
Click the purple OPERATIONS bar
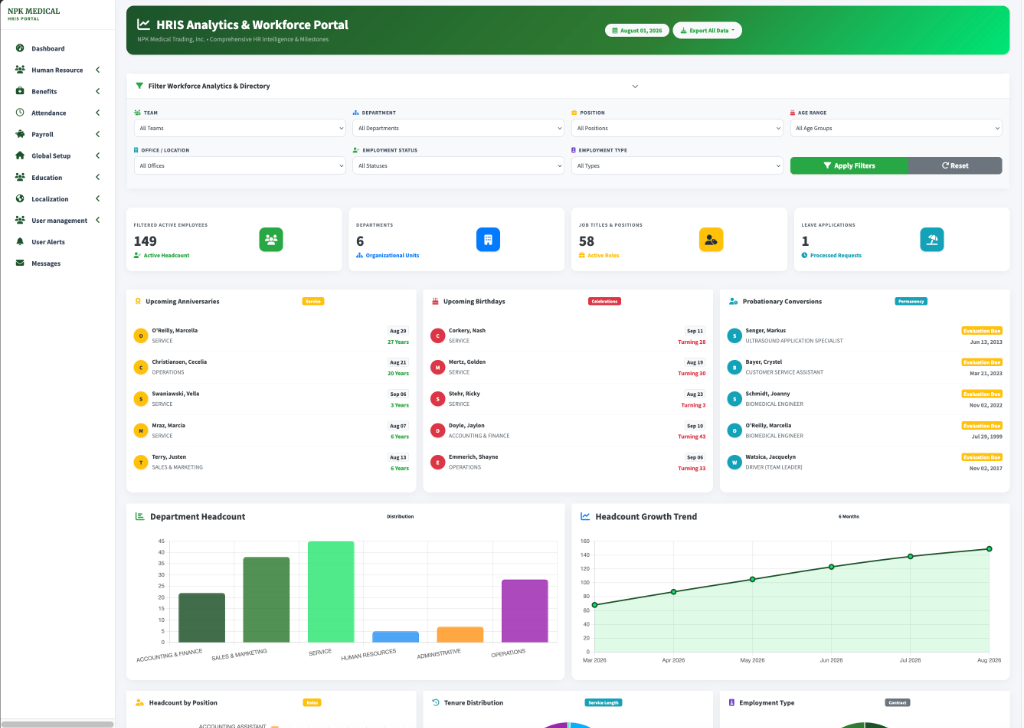coord(525,611)
